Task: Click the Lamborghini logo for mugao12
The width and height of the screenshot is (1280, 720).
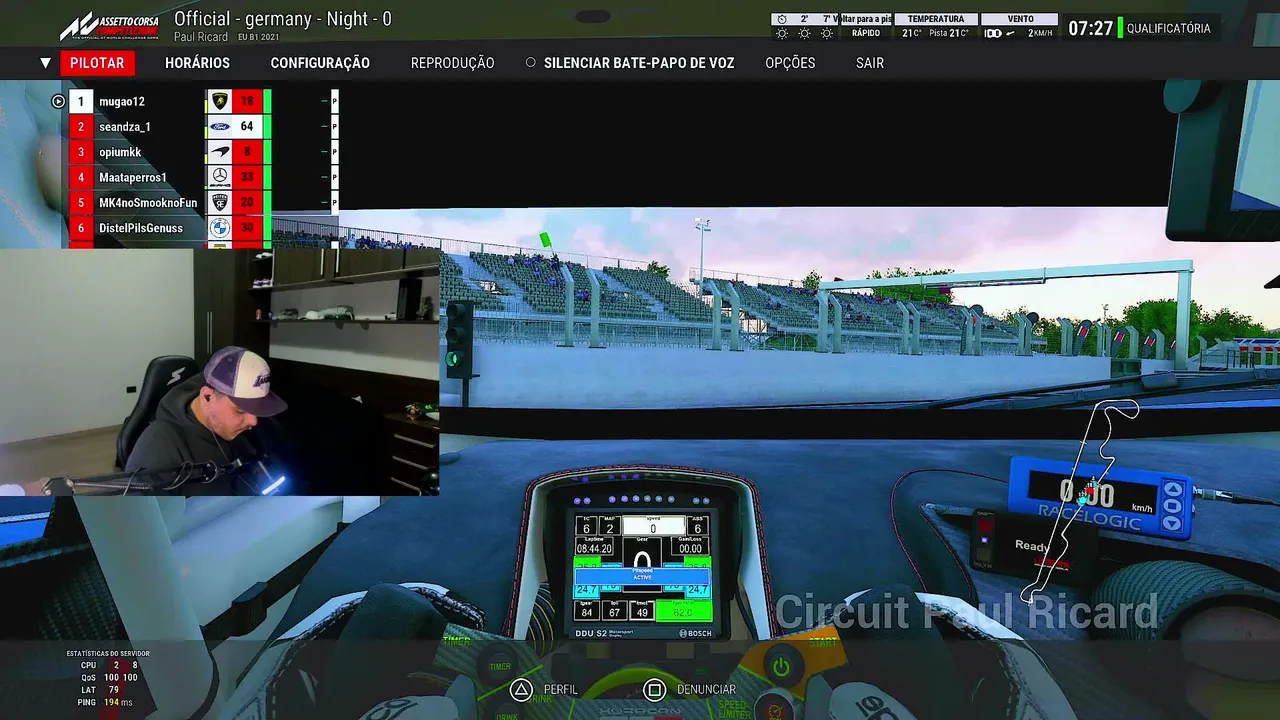Action: click(219, 101)
